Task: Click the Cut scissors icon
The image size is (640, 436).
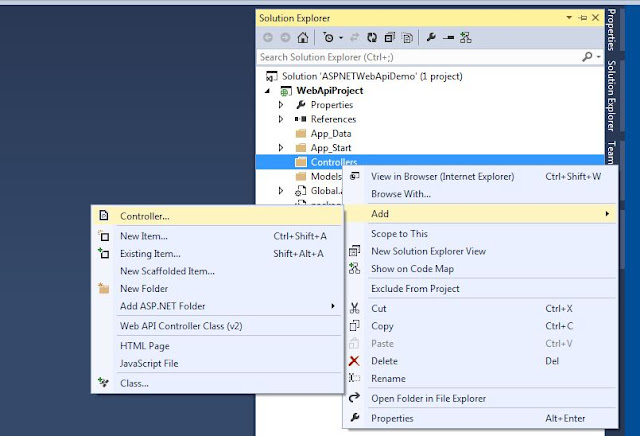Action: pyautogui.click(x=354, y=308)
